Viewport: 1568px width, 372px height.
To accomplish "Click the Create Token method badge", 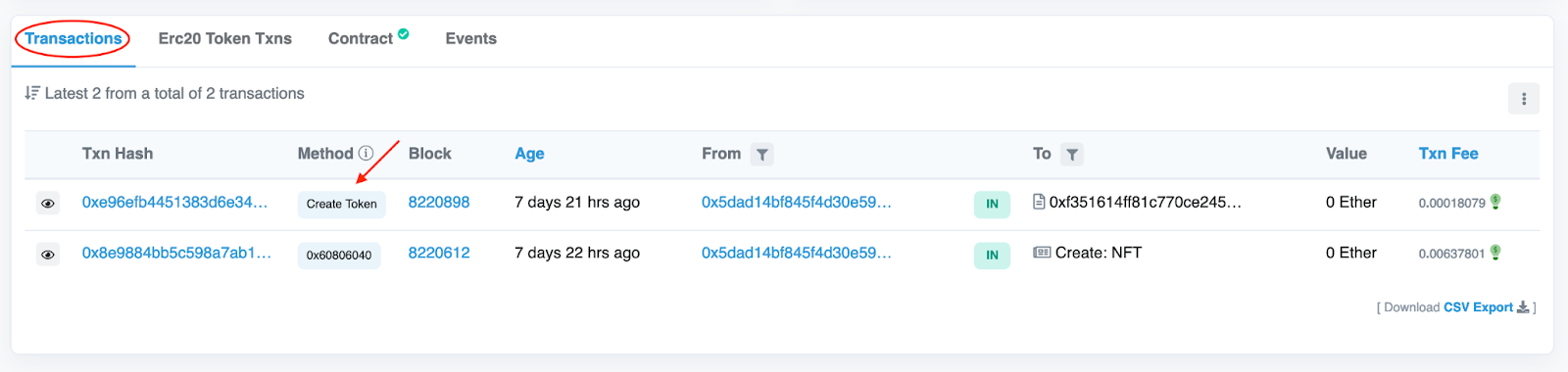I will tap(342, 204).
